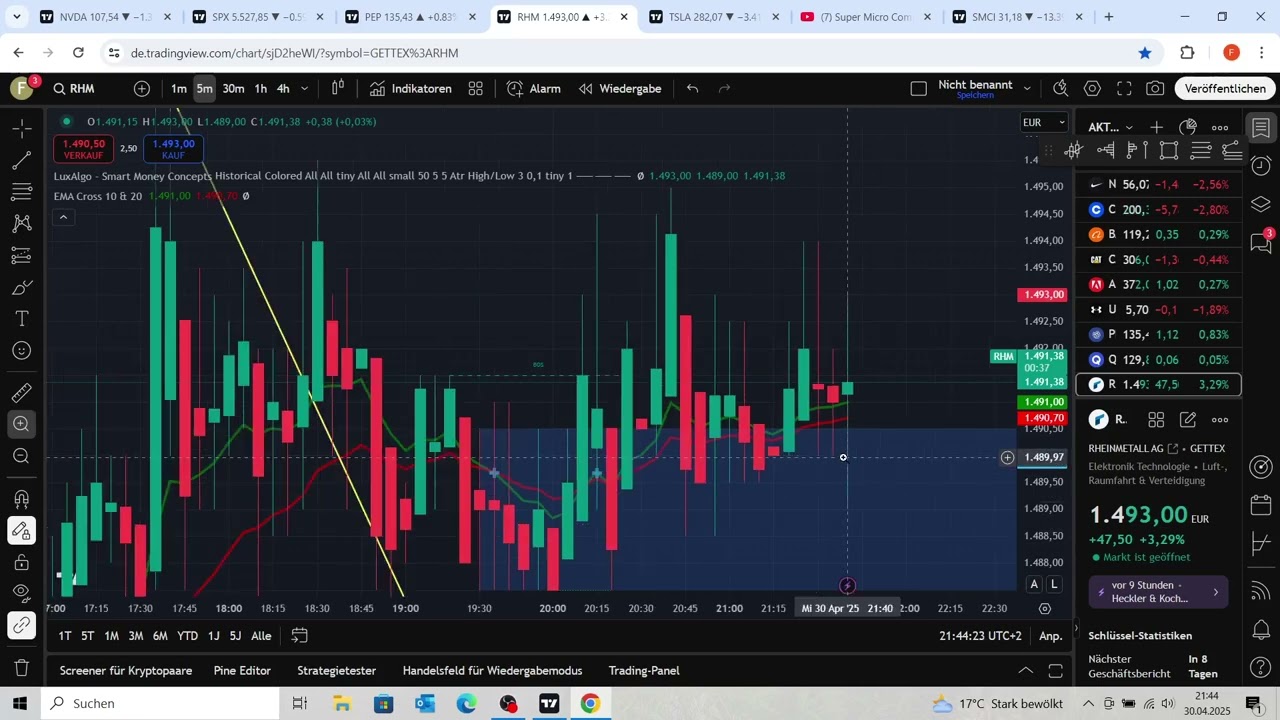
Task: Select the Alle date range
Action: pyautogui.click(x=261, y=636)
